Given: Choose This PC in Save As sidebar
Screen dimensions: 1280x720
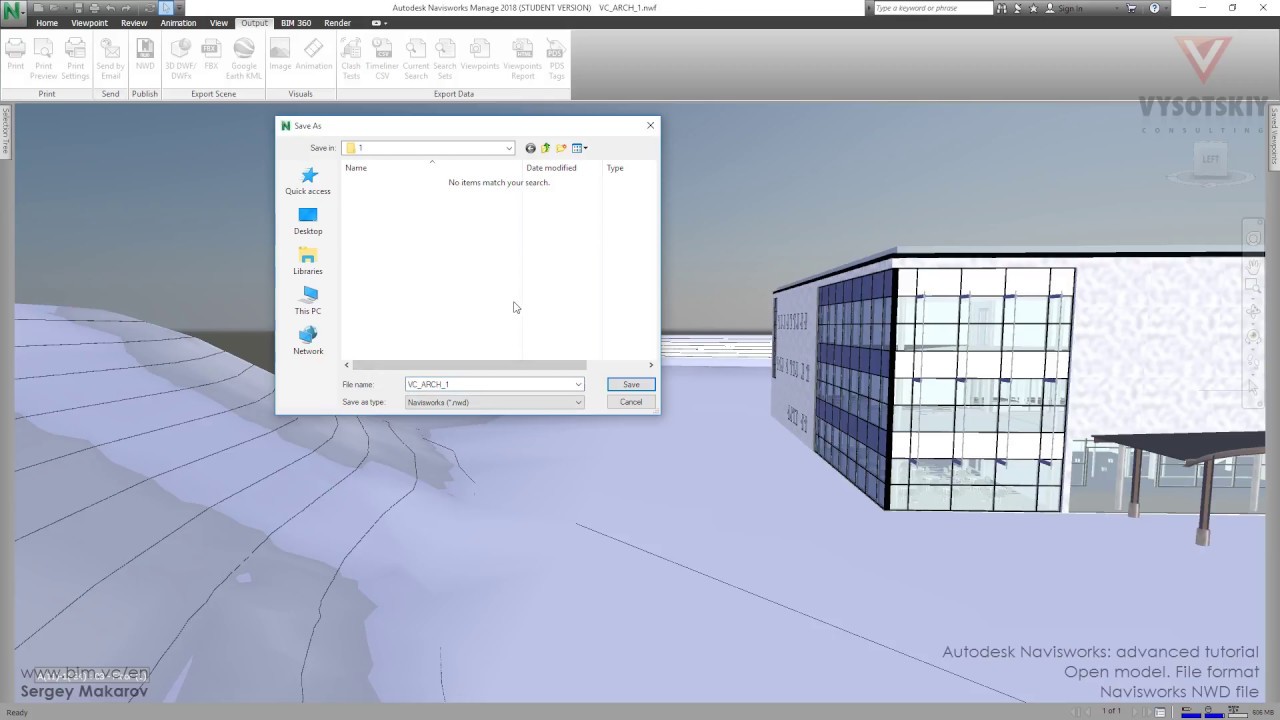Looking at the screenshot, I should (308, 301).
